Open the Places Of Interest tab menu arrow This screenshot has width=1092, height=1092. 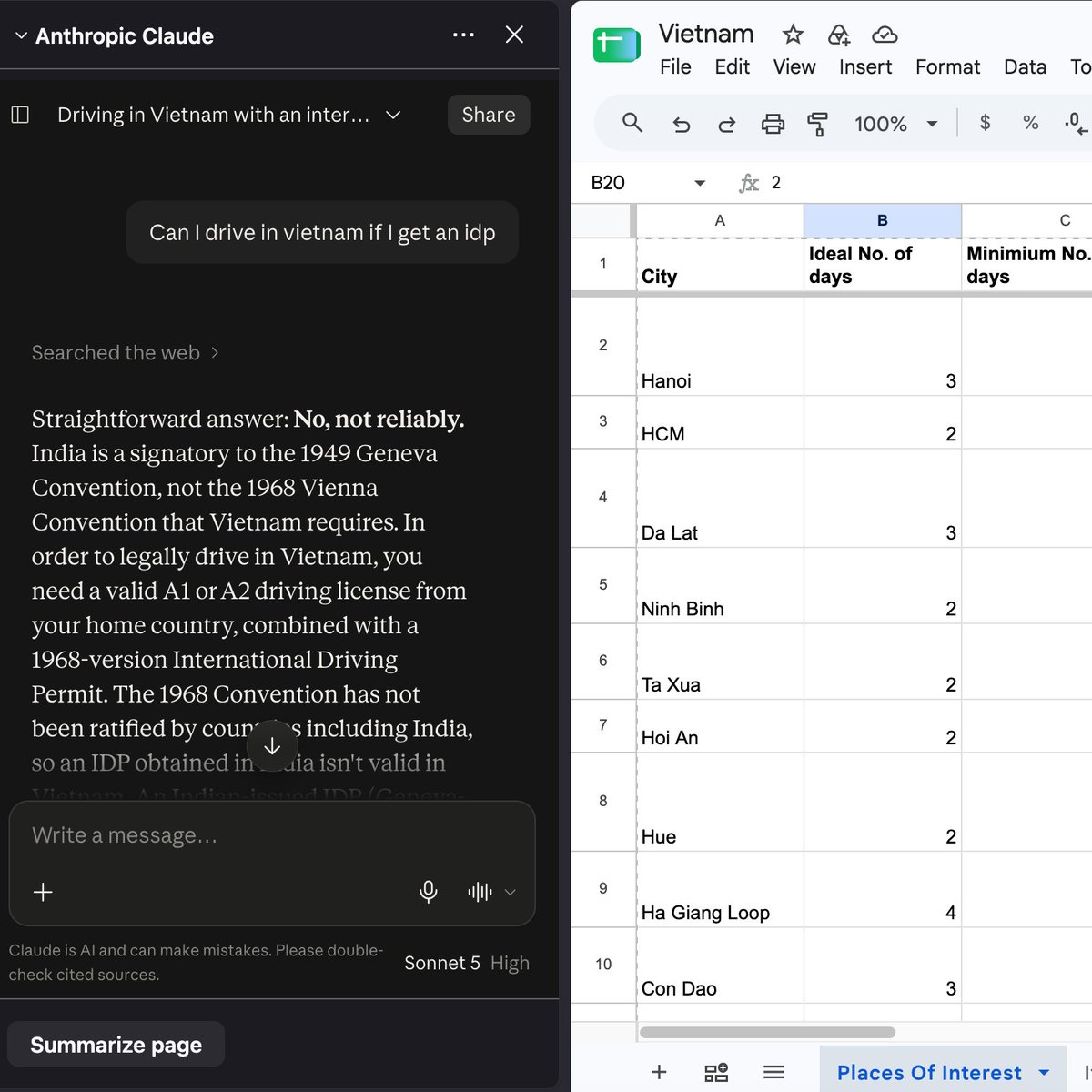point(1044,1073)
